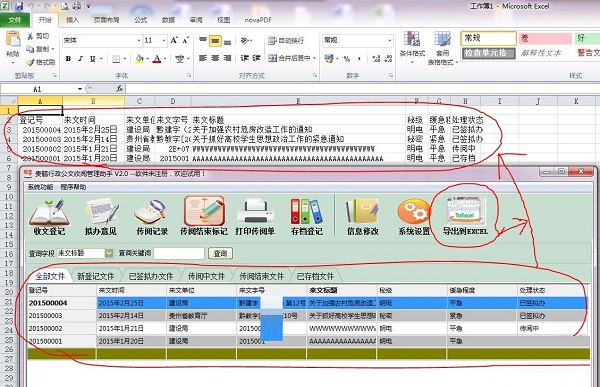Decrease font size with the small A icon
This screenshot has height=387, width=600.
coord(186,40)
